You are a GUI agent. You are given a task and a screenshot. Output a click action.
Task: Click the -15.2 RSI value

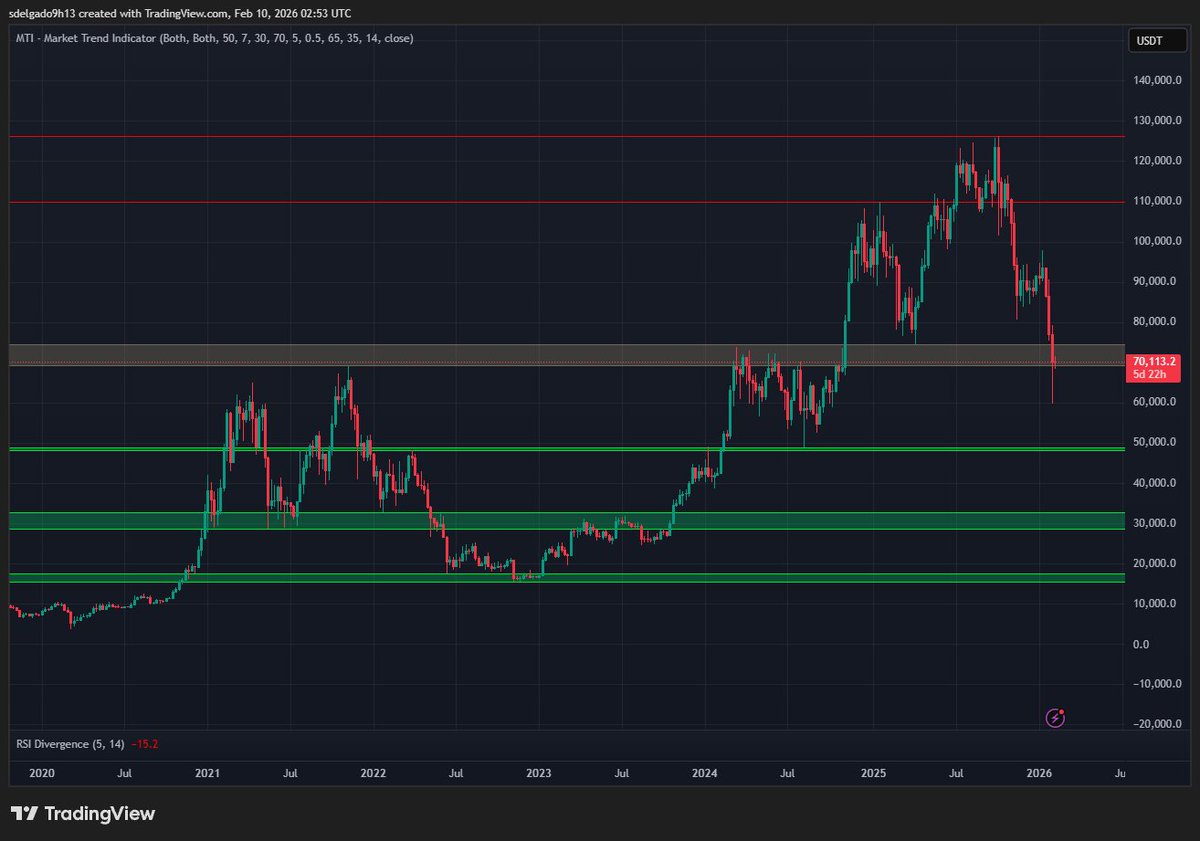point(145,744)
